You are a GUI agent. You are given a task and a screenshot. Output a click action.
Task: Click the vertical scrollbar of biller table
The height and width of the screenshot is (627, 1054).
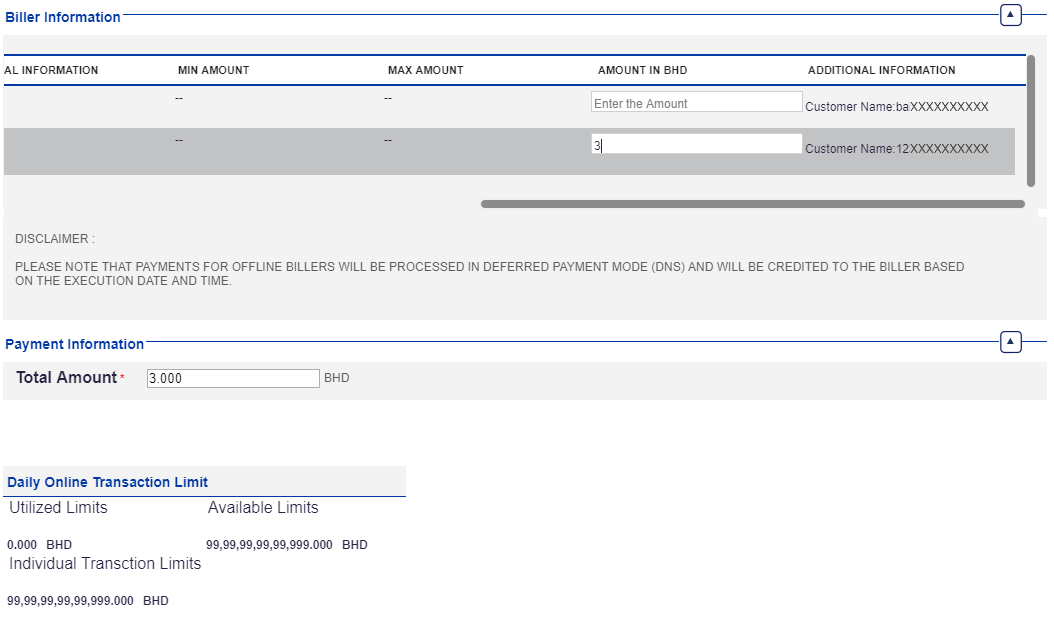(x=1030, y=120)
